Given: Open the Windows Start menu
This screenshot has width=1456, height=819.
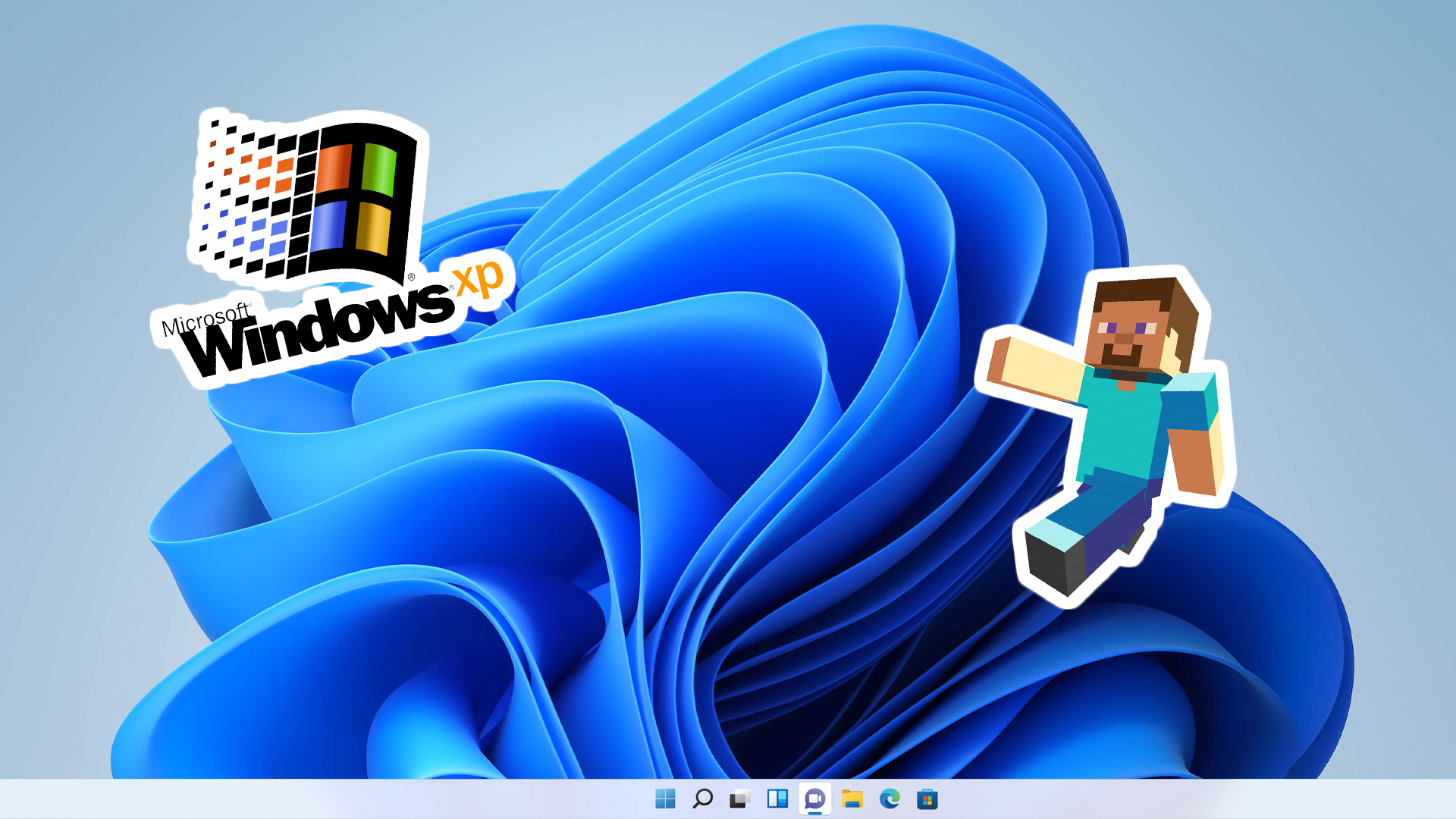Looking at the screenshot, I should (x=665, y=799).
